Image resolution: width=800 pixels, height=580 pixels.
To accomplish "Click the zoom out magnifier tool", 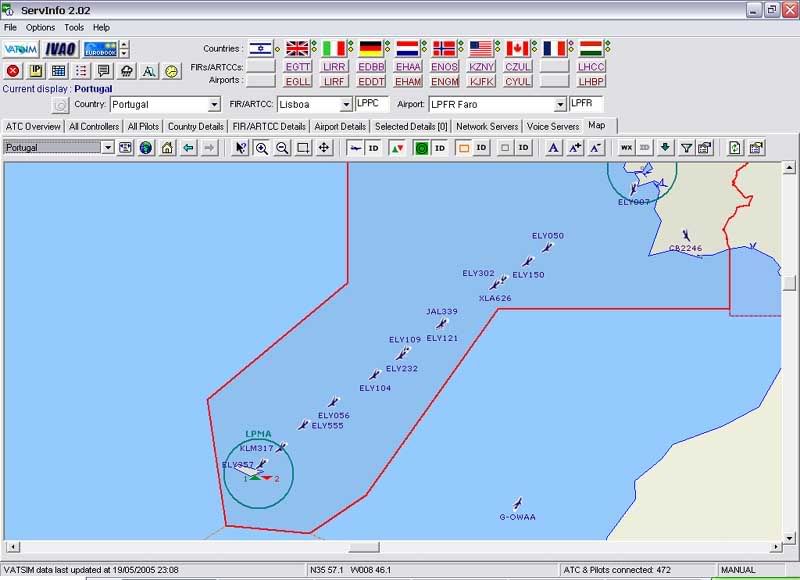I will [282, 148].
